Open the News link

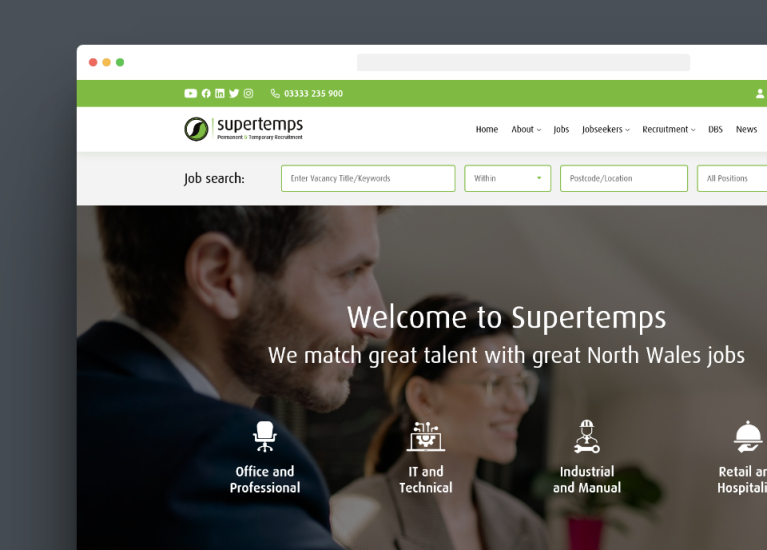[746, 129]
